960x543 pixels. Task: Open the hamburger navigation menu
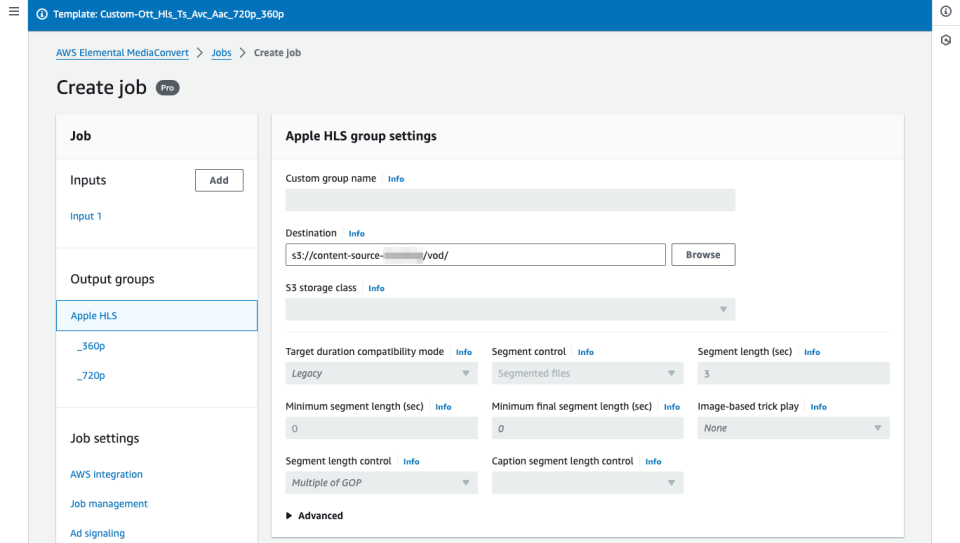pyautogui.click(x=14, y=11)
